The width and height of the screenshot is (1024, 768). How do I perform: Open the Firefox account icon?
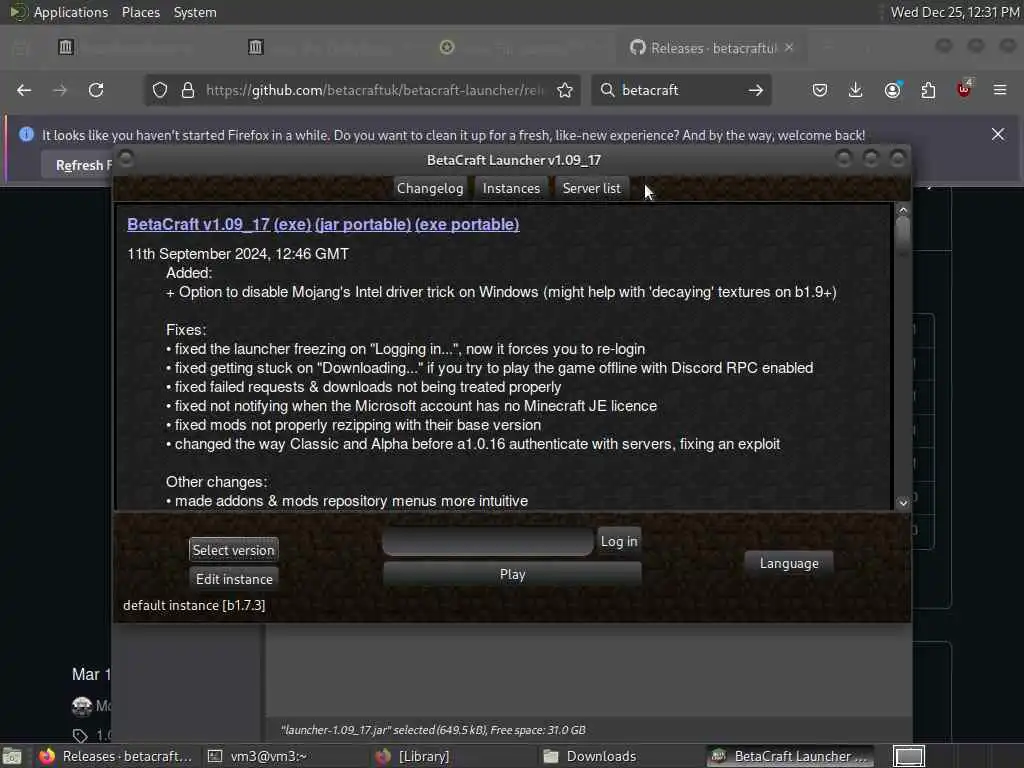coord(893,90)
